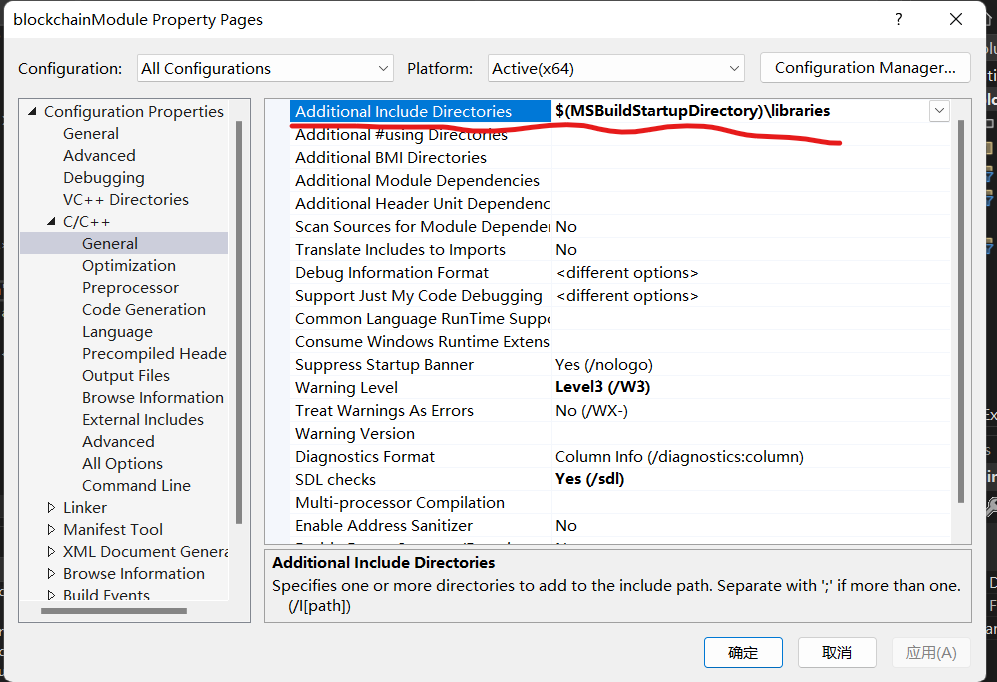Click the tree panel vertical scrollbar

(238, 322)
